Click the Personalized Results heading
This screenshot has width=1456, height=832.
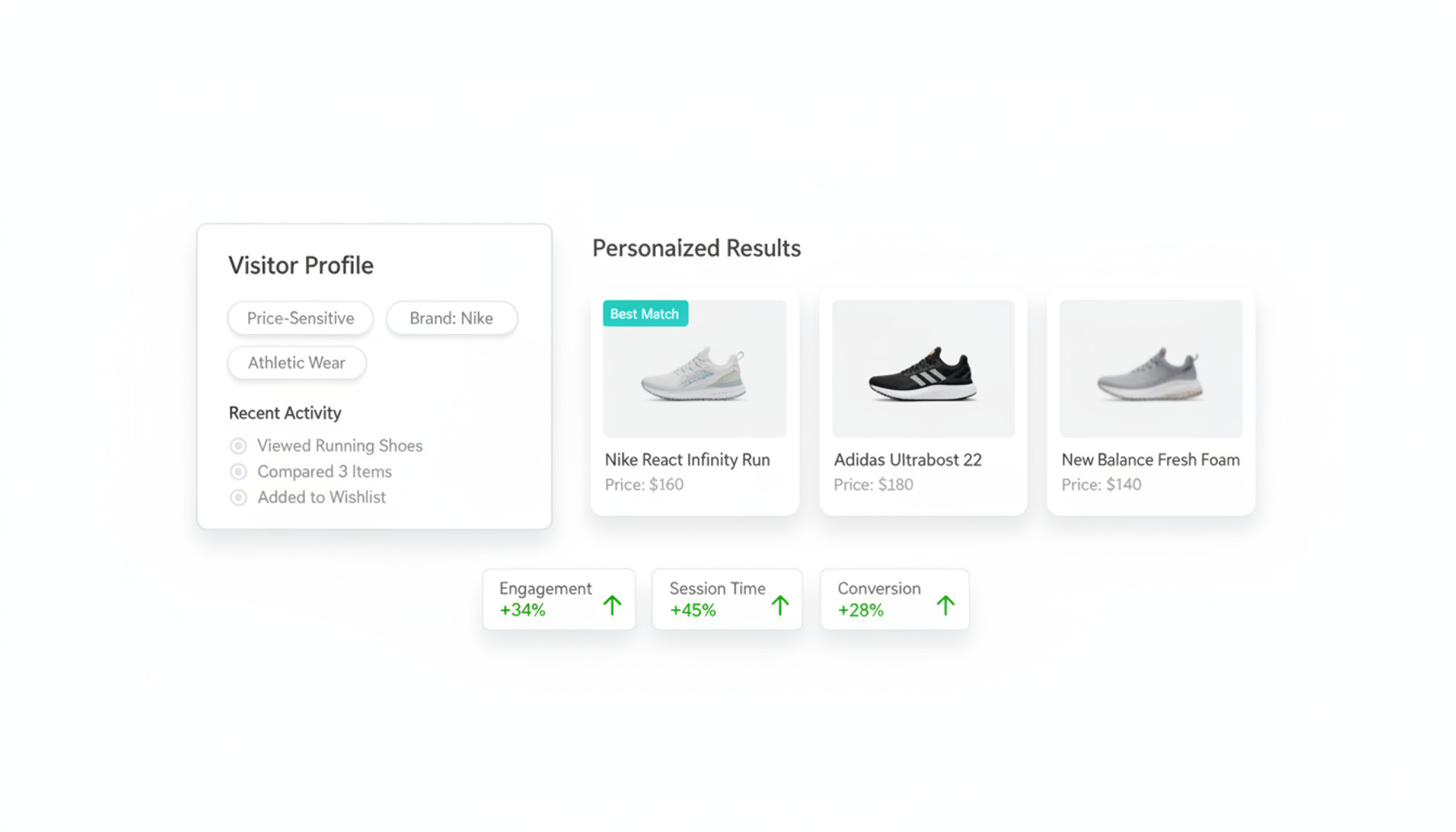tap(696, 248)
